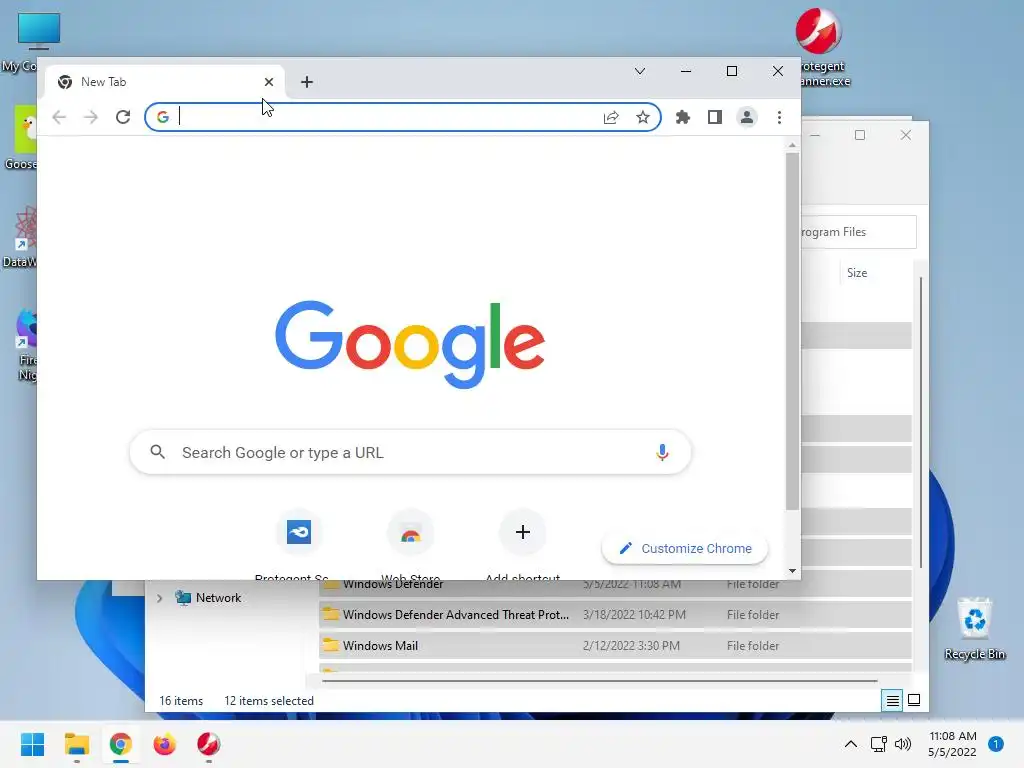
Task: Start voice search with microphone icon
Action: 662,452
